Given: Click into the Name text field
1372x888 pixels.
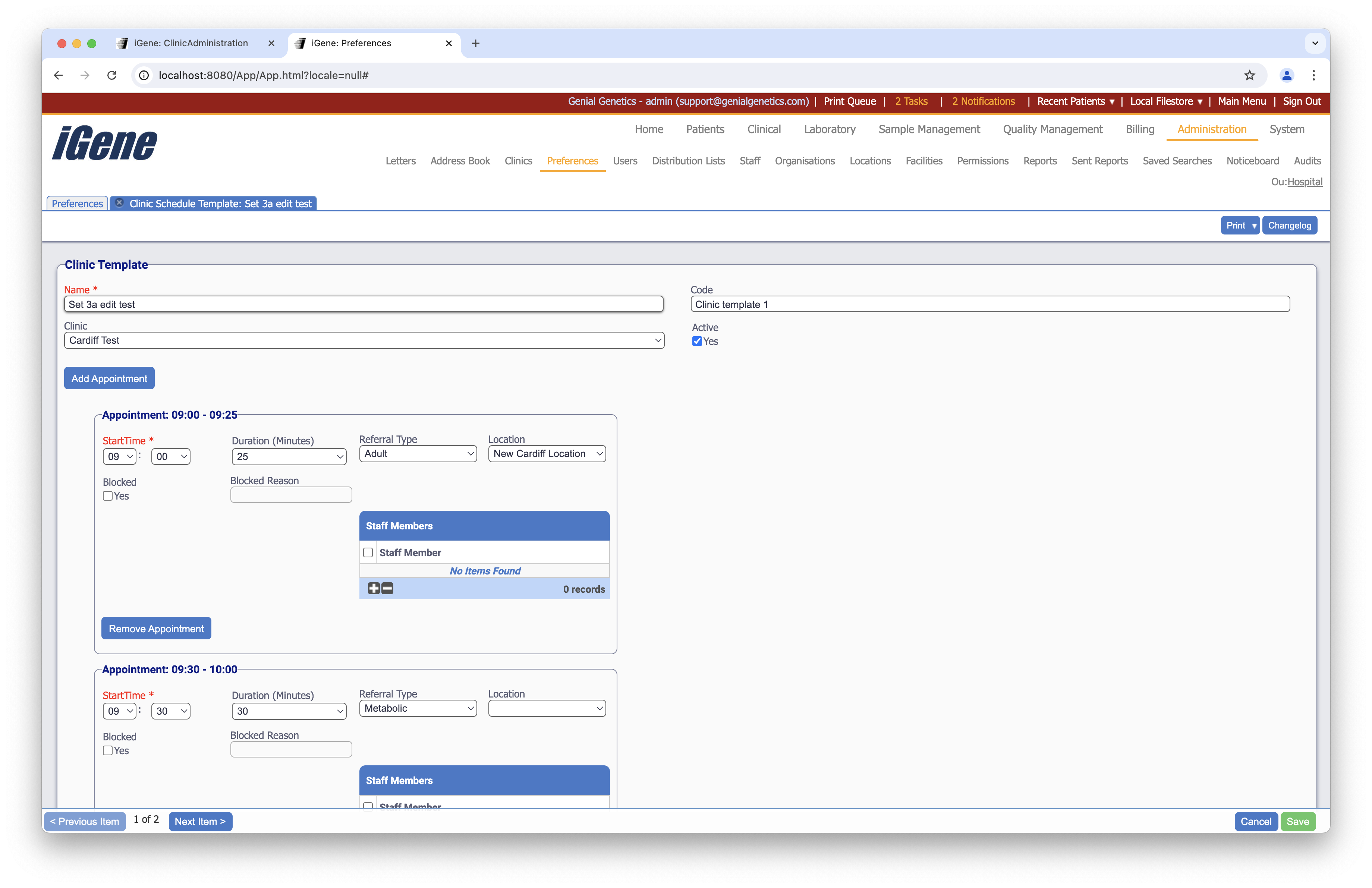Looking at the screenshot, I should tap(363, 304).
